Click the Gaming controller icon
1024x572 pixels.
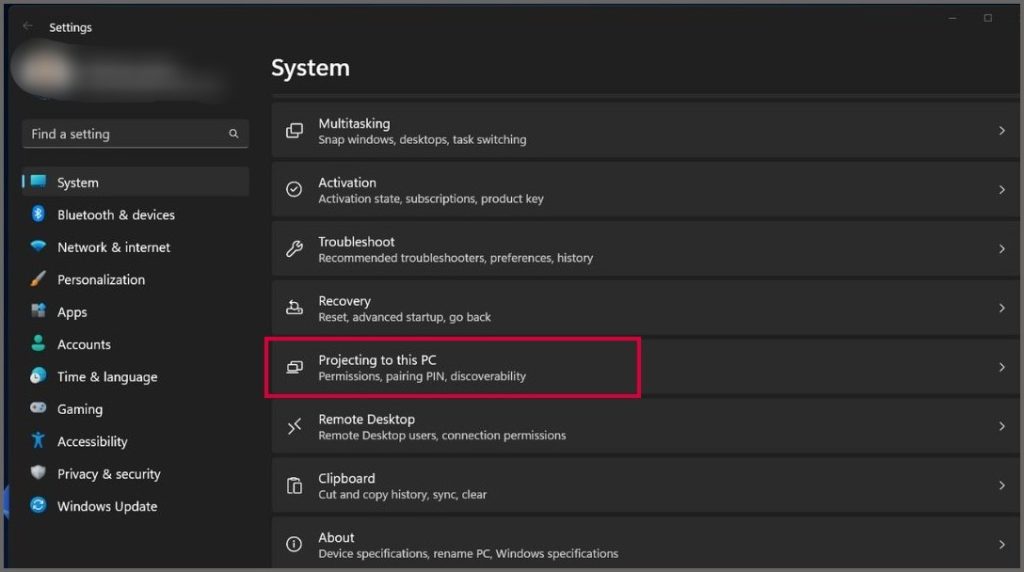pos(39,407)
